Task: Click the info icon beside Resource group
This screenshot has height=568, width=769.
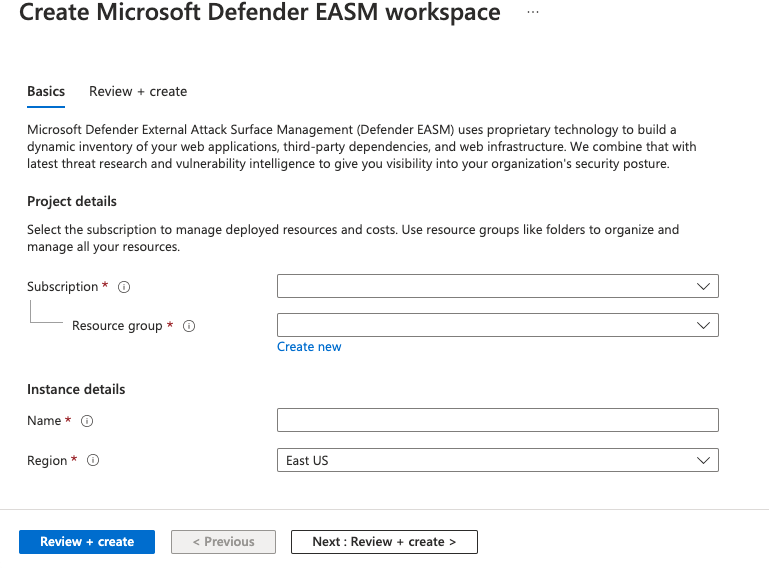Action: point(189,326)
